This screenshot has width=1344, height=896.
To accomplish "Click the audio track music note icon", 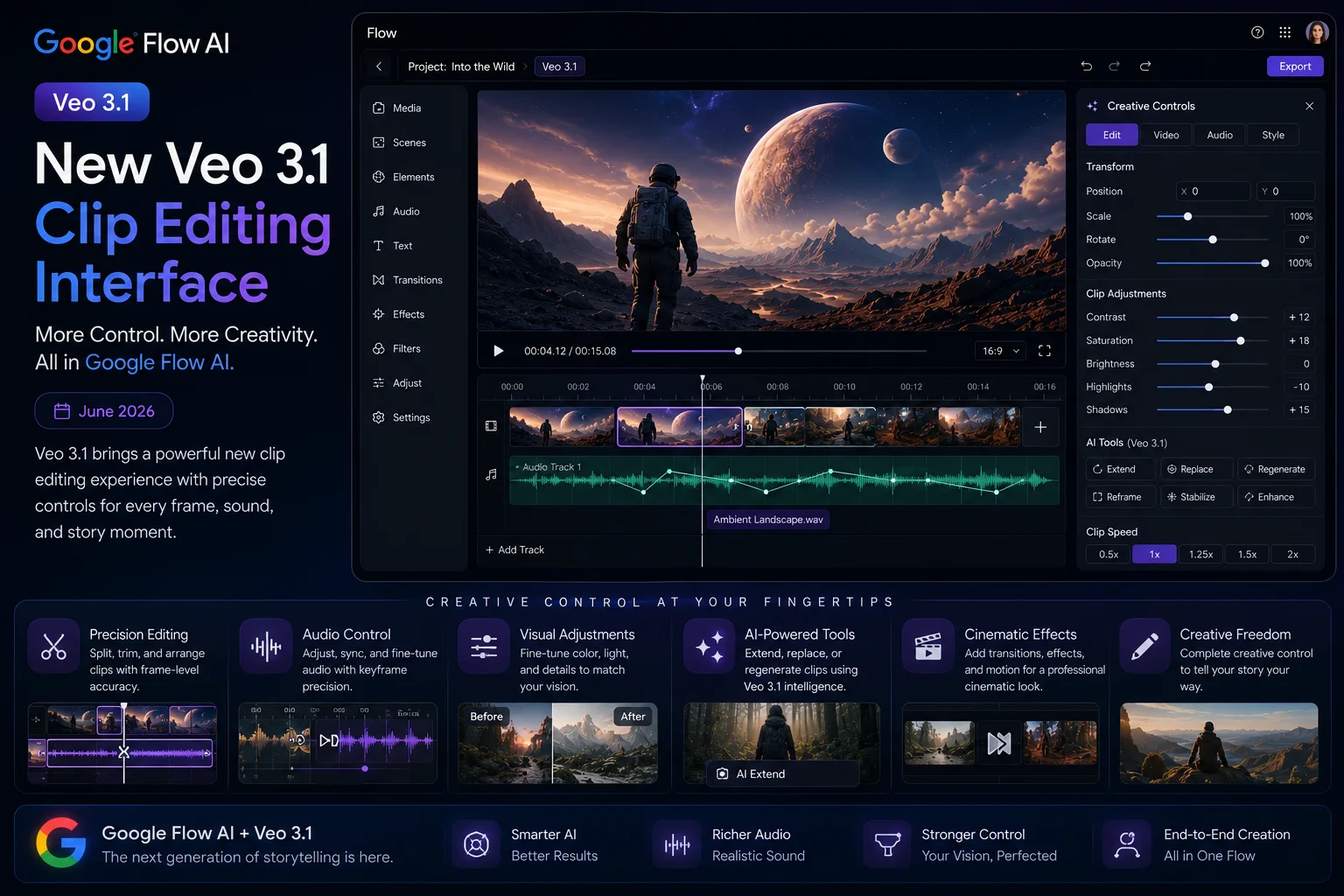I will [x=491, y=474].
